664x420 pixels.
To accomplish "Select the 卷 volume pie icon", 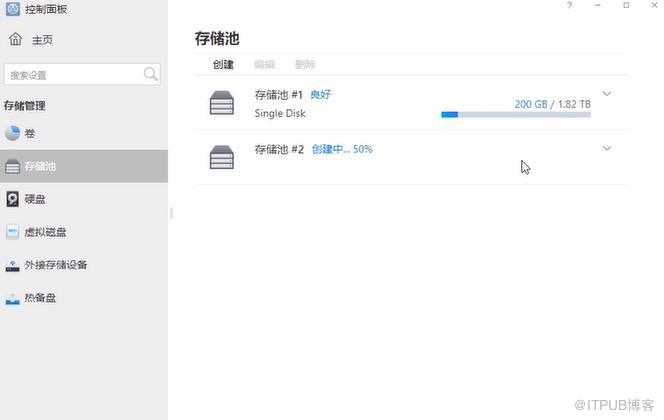I will [12, 133].
